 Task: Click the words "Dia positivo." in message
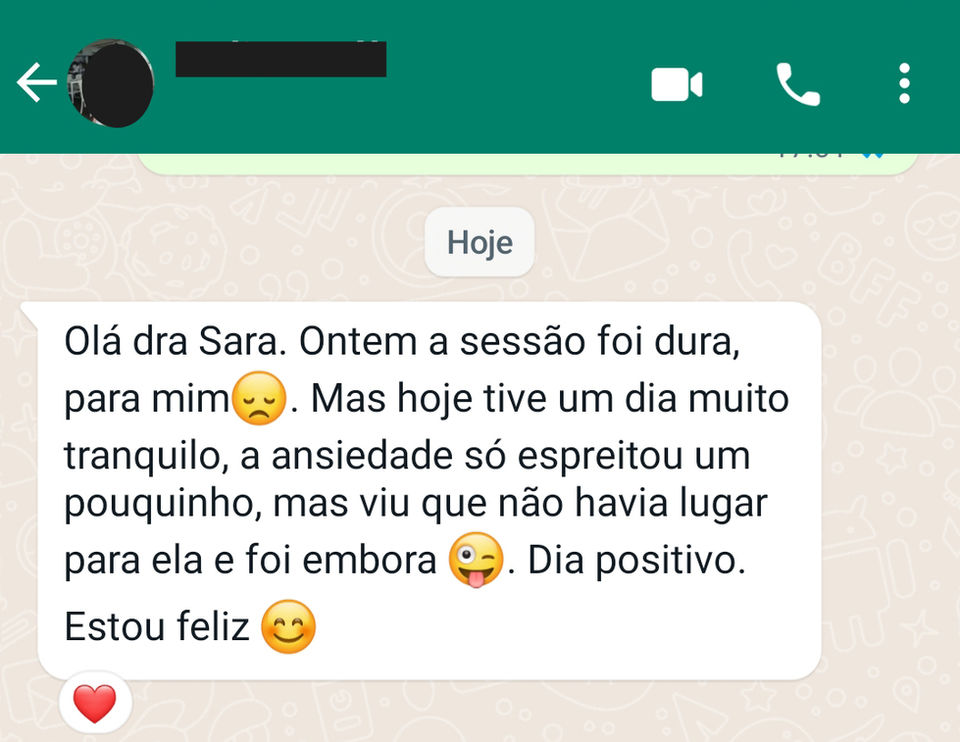[637, 560]
